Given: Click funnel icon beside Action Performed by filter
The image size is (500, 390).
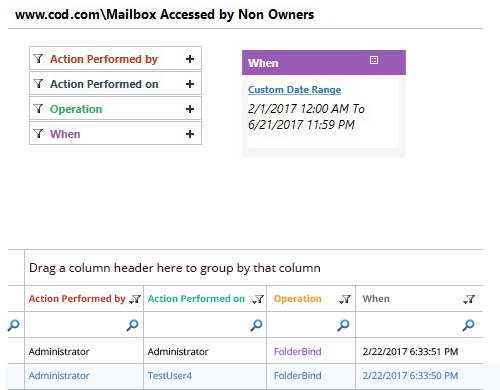Looking at the screenshot, I should [x=38, y=59].
